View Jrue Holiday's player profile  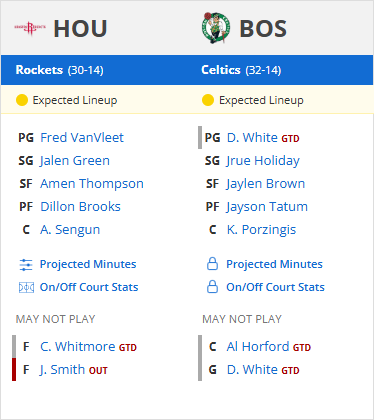tap(263, 161)
